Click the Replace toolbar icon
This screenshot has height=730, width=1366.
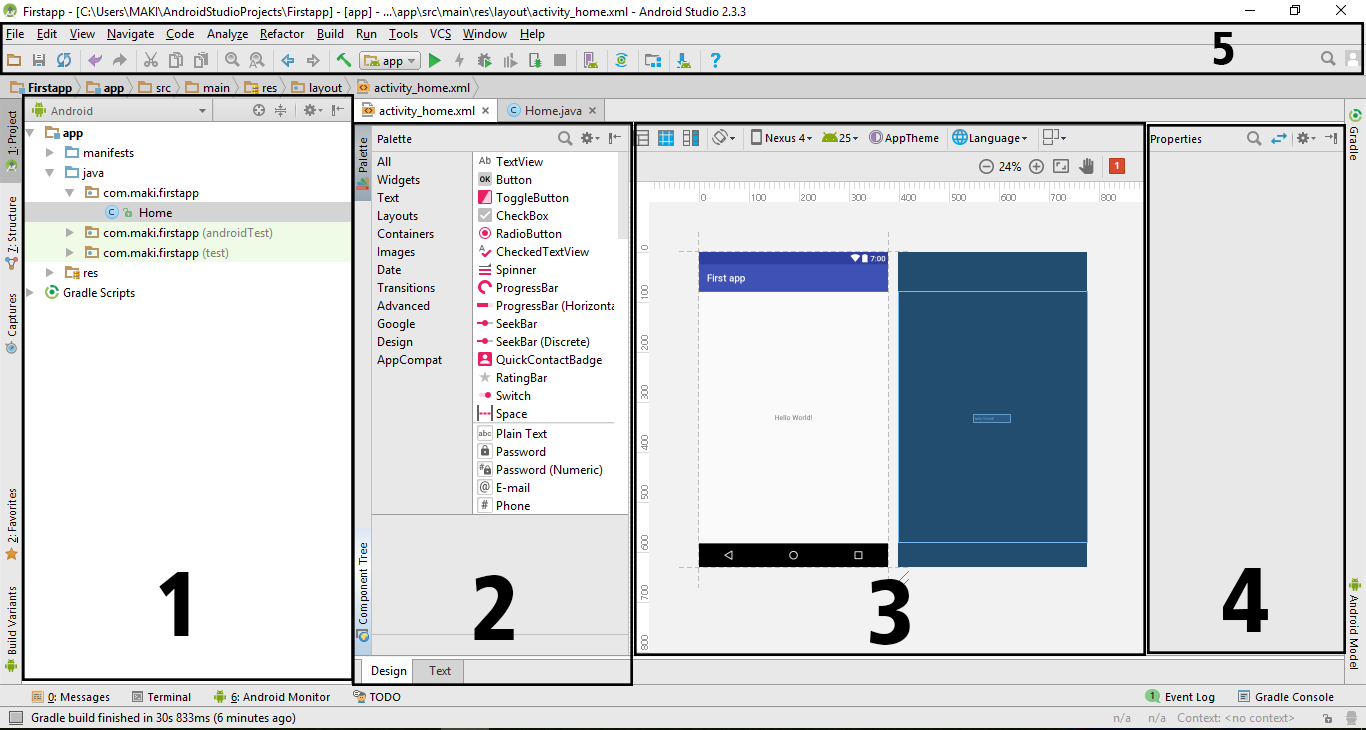click(256, 60)
